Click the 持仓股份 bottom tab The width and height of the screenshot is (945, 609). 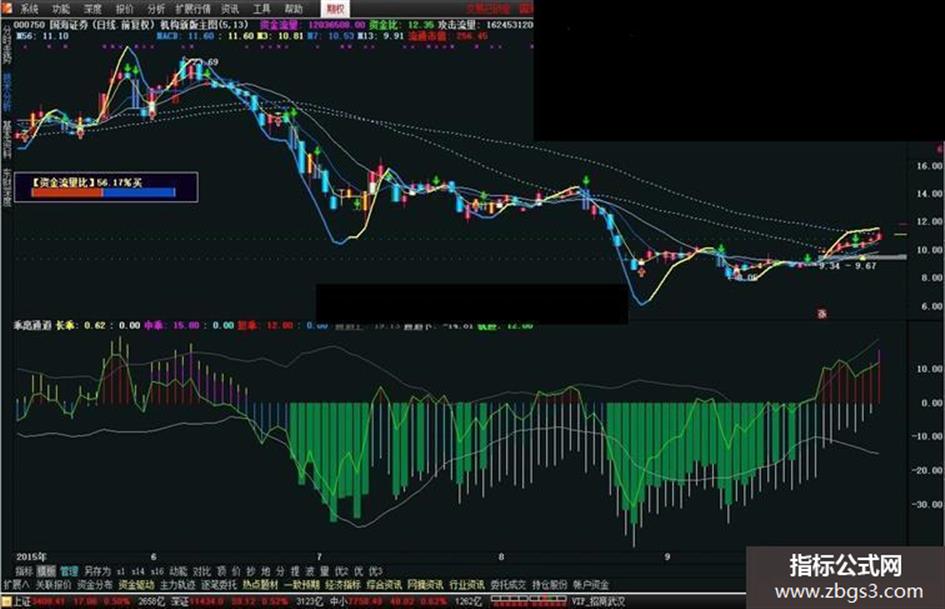pos(550,584)
